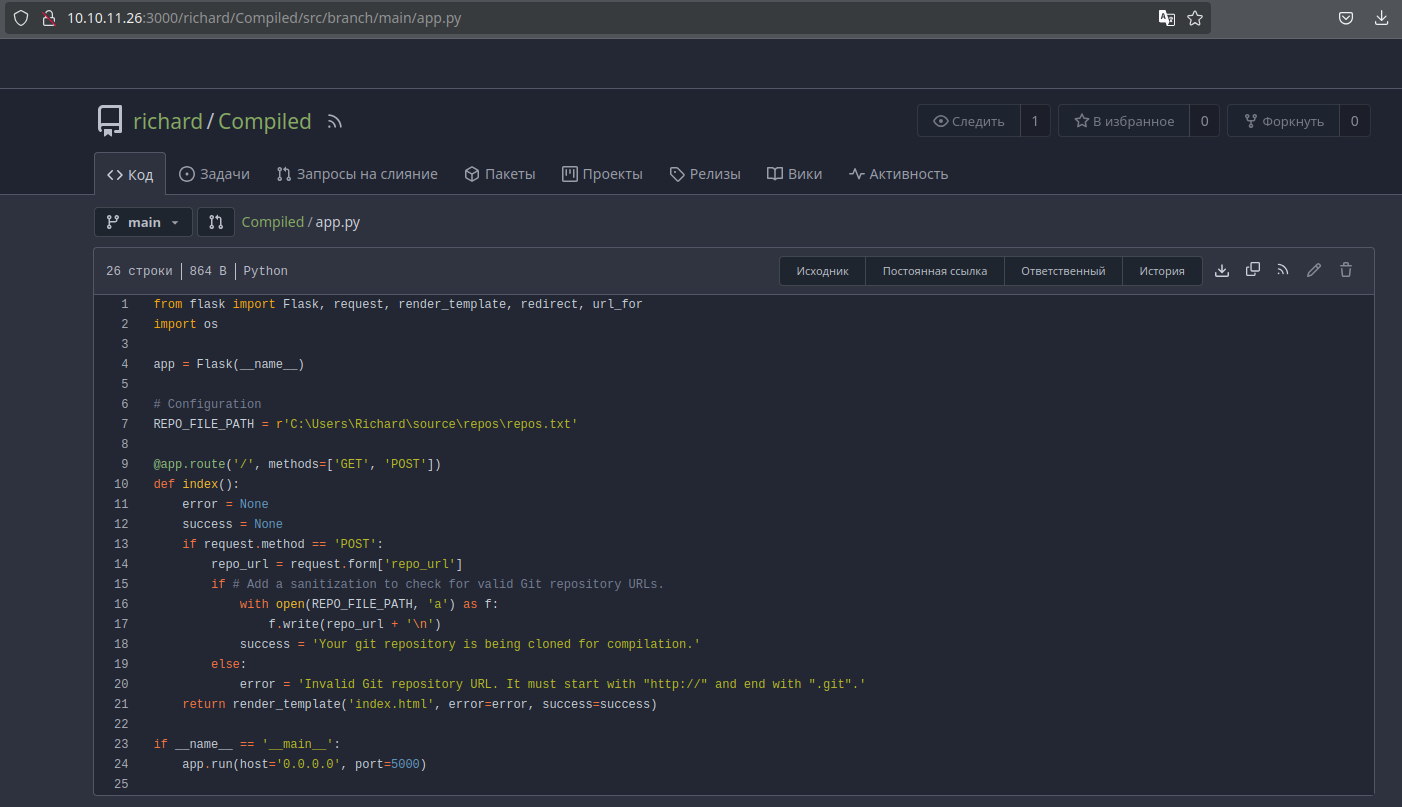Bookmark this page with the star icon
1402x807 pixels.
pyautogui.click(x=1195, y=18)
